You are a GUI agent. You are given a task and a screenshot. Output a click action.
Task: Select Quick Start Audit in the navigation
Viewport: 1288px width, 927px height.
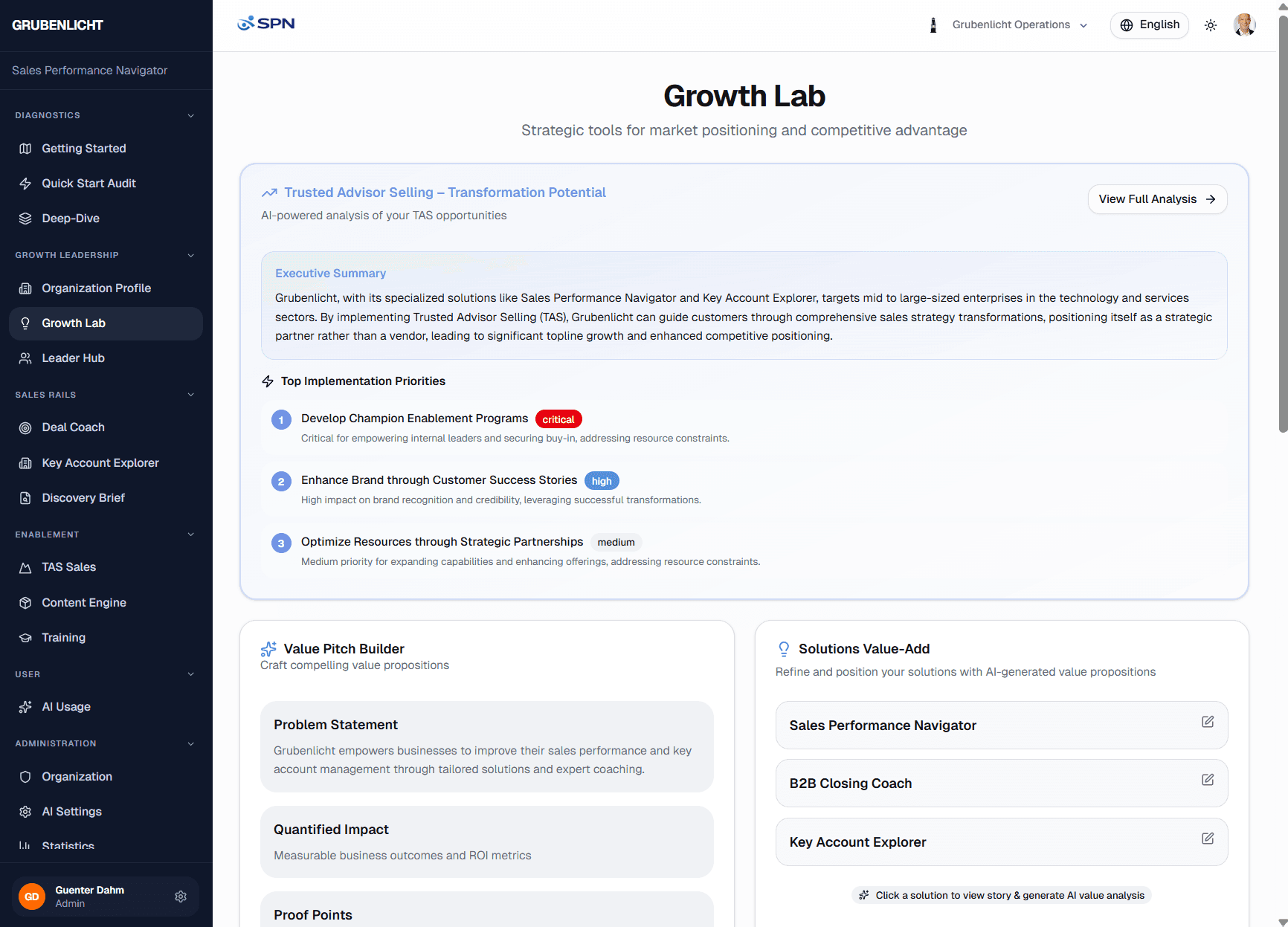coord(88,183)
